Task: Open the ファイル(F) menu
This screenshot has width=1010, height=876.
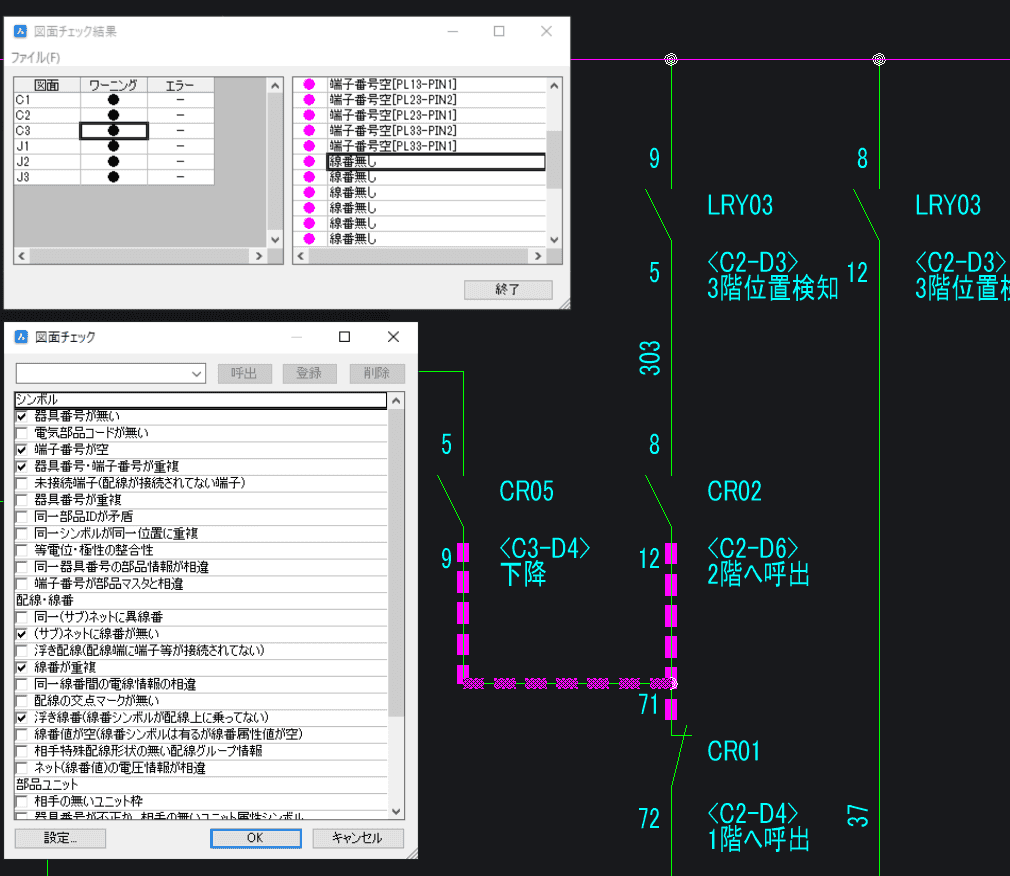Action: click(35, 57)
